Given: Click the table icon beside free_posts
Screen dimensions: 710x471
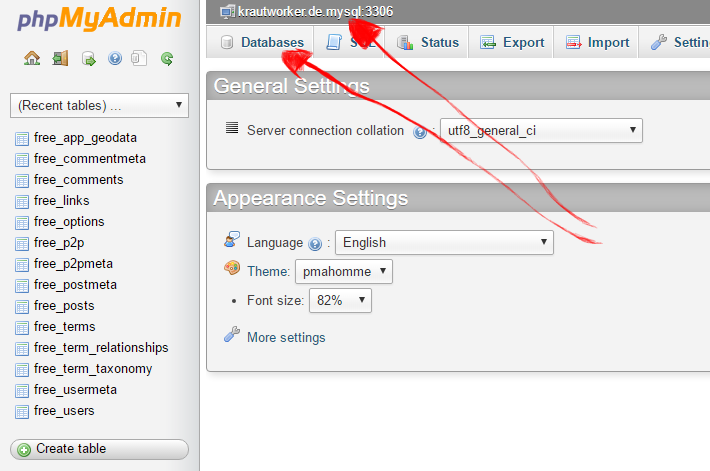Looking at the screenshot, I should coord(22,307).
